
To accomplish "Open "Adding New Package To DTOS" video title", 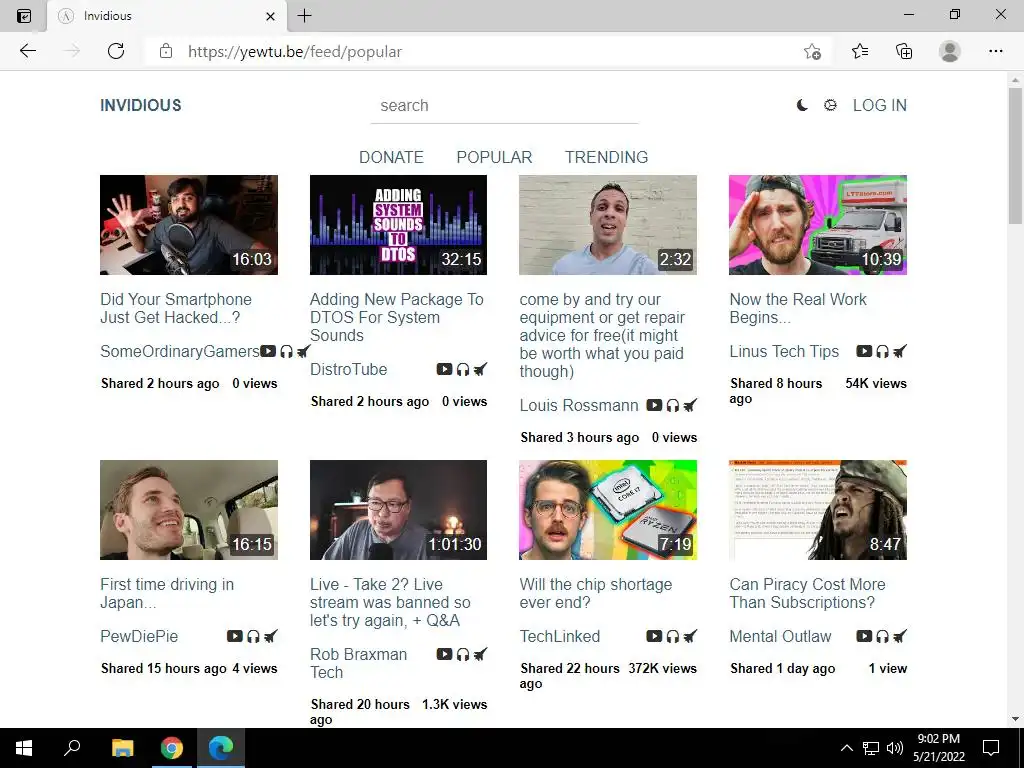I will 396,317.
